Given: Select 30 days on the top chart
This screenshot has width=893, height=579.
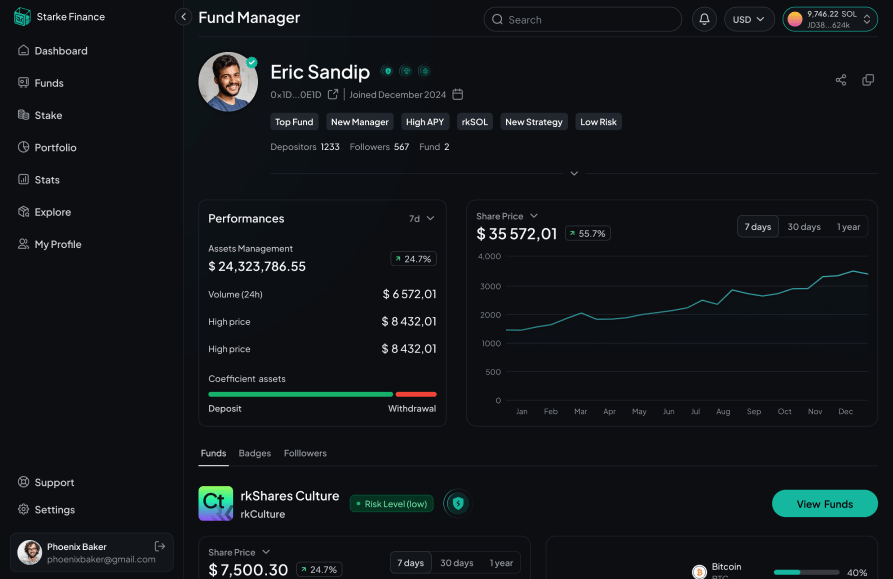Looking at the screenshot, I should pos(804,227).
